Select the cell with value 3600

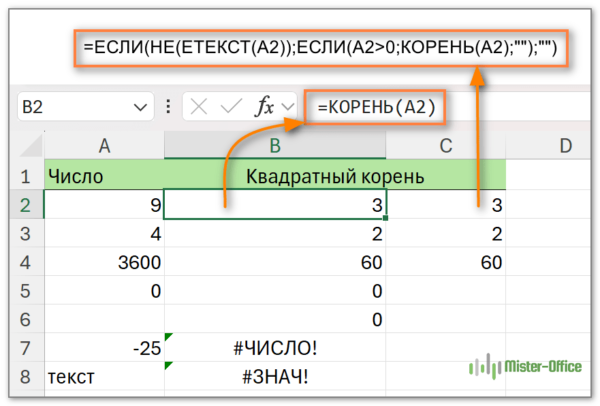click(x=104, y=263)
